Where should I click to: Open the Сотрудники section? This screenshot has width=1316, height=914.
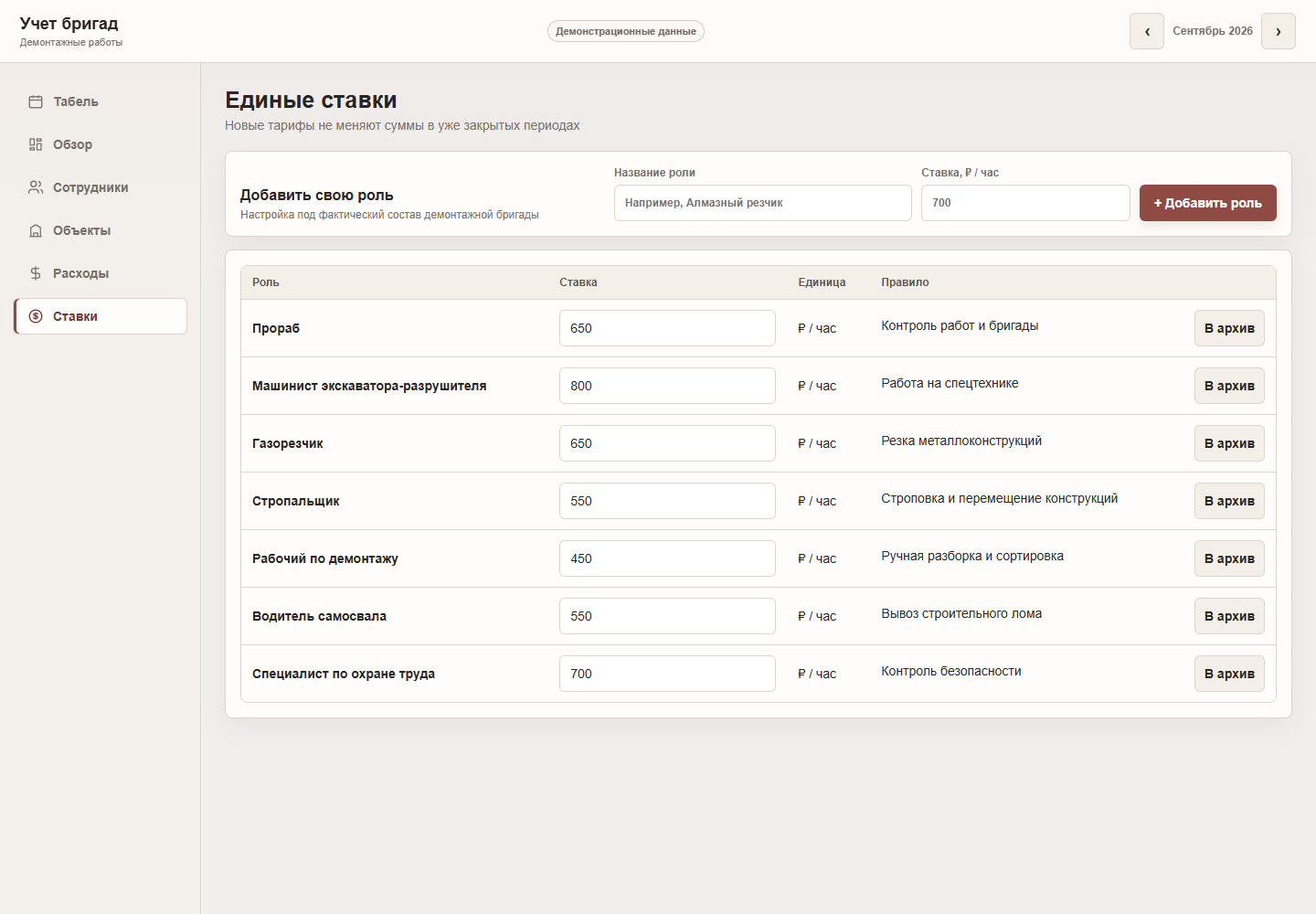pyautogui.click(x=101, y=187)
